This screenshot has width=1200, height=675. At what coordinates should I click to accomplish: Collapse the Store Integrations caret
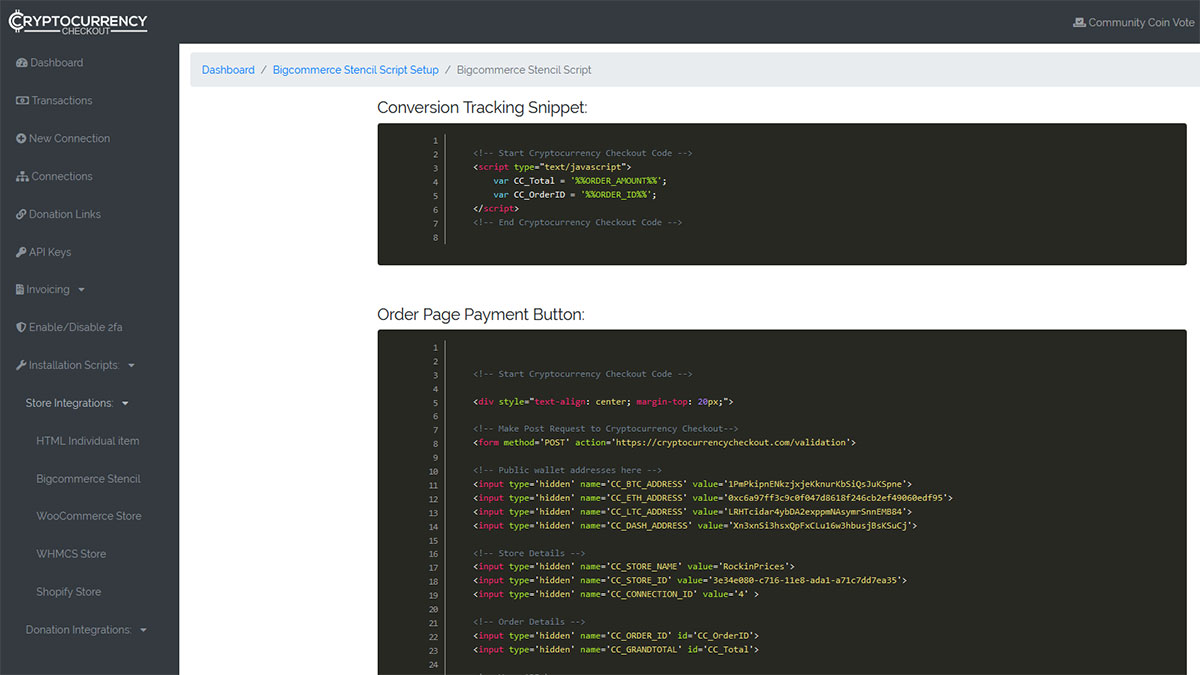[125, 404]
